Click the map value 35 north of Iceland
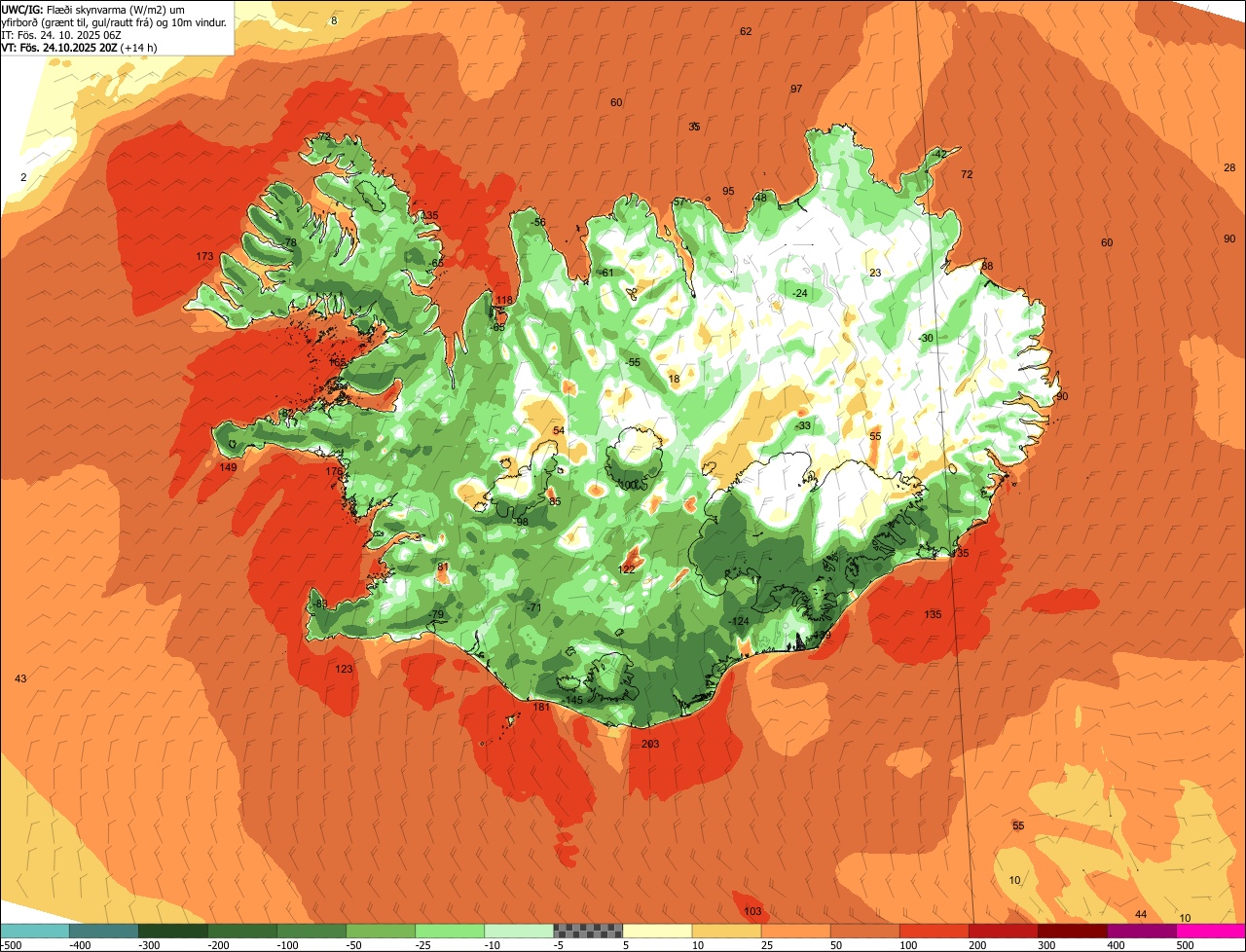 pos(694,128)
